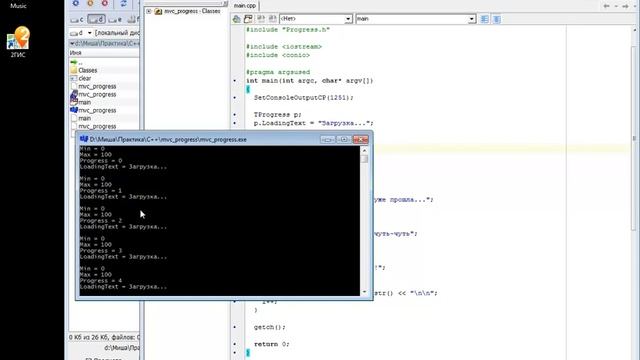
Task: Minimize the mvc_progress.exe console window
Action: click(x=328, y=140)
